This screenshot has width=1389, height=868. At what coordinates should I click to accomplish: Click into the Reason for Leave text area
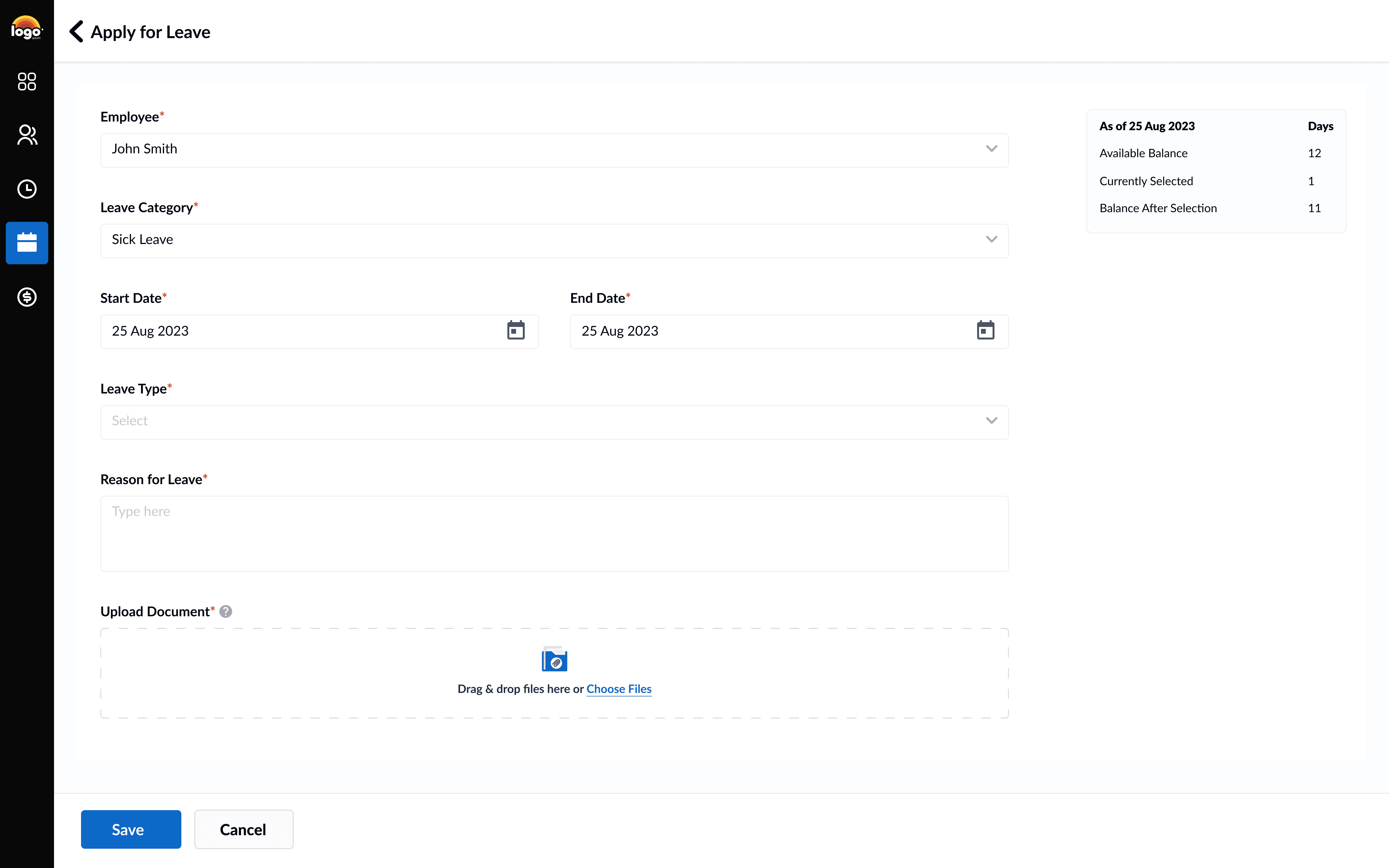coord(554,534)
